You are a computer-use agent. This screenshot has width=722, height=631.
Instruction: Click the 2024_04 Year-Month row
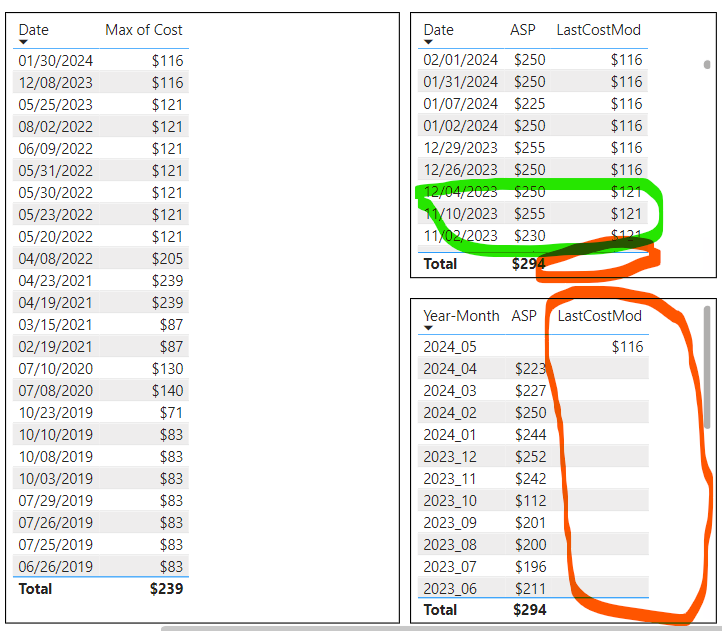pyautogui.click(x=533, y=368)
